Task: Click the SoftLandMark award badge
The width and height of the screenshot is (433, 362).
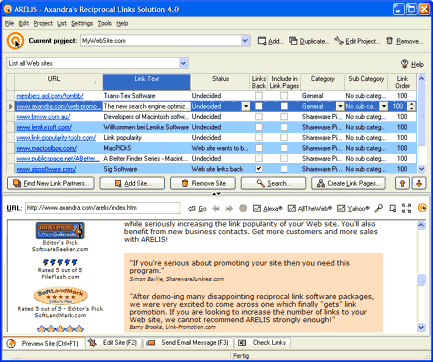Action: (60, 295)
